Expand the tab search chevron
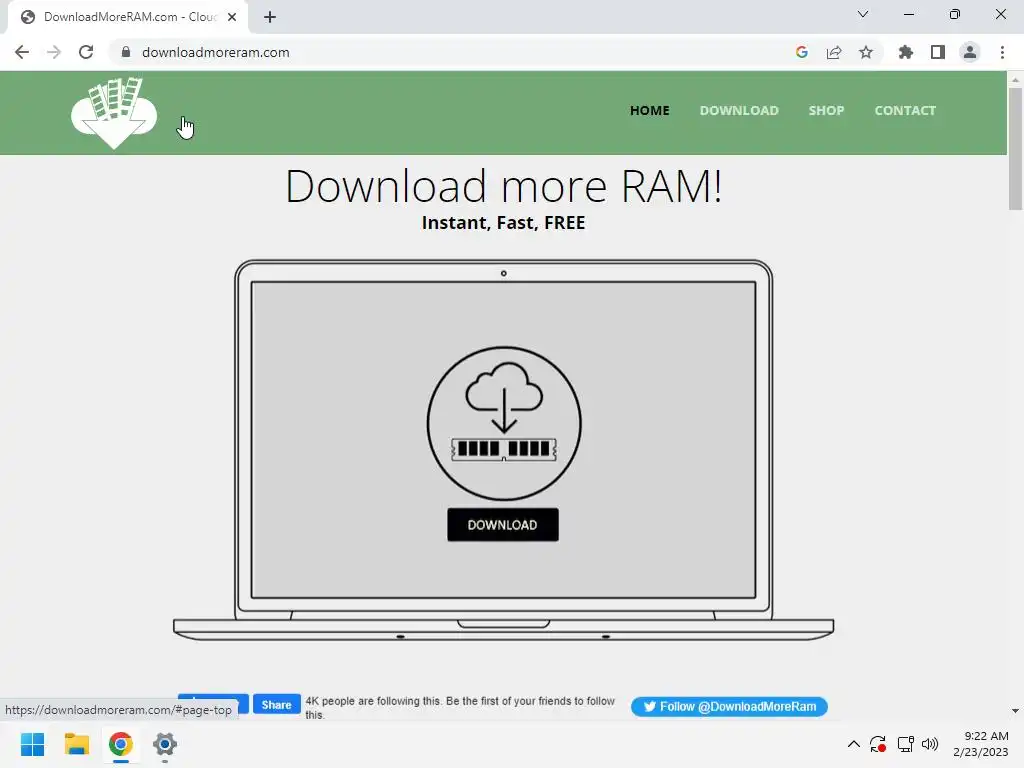The width and height of the screenshot is (1024, 768). pyautogui.click(x=863, y=14)
